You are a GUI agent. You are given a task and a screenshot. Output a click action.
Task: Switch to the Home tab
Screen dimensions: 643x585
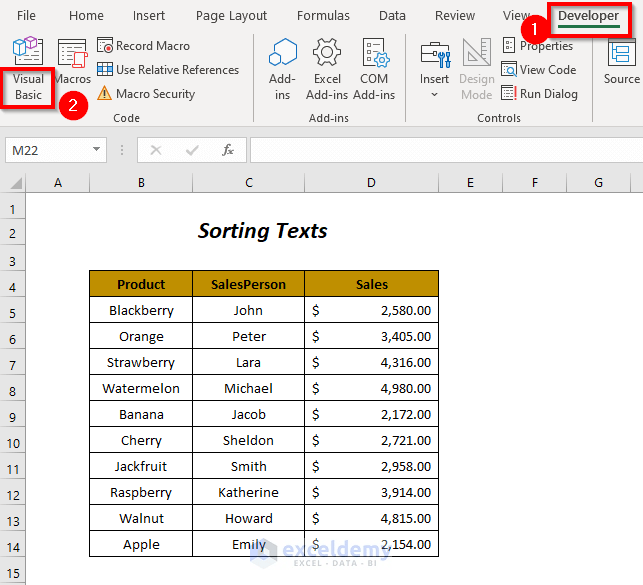click(86, 16)
